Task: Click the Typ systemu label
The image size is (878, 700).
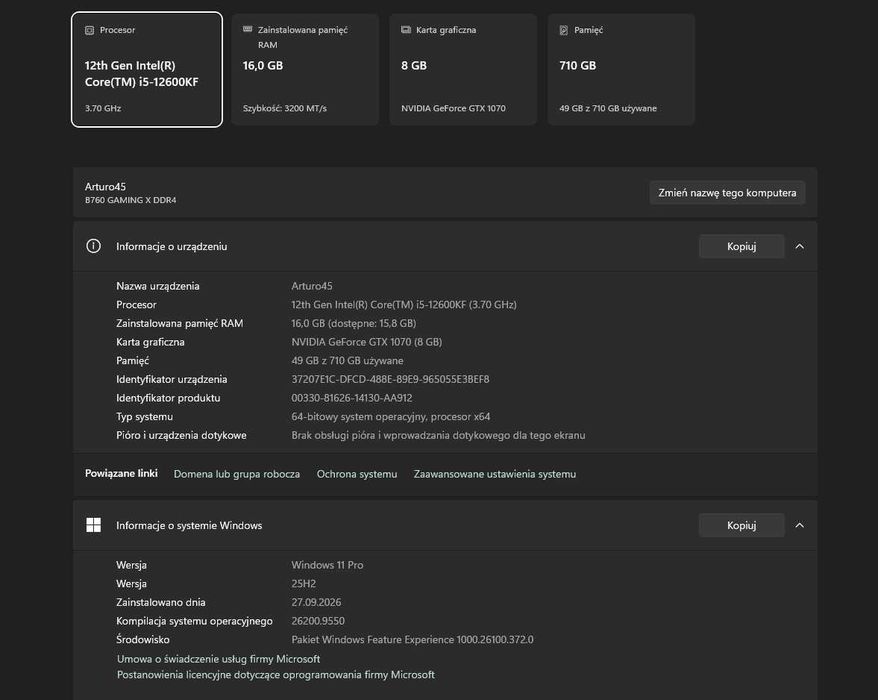Action: tap(144, 417)
